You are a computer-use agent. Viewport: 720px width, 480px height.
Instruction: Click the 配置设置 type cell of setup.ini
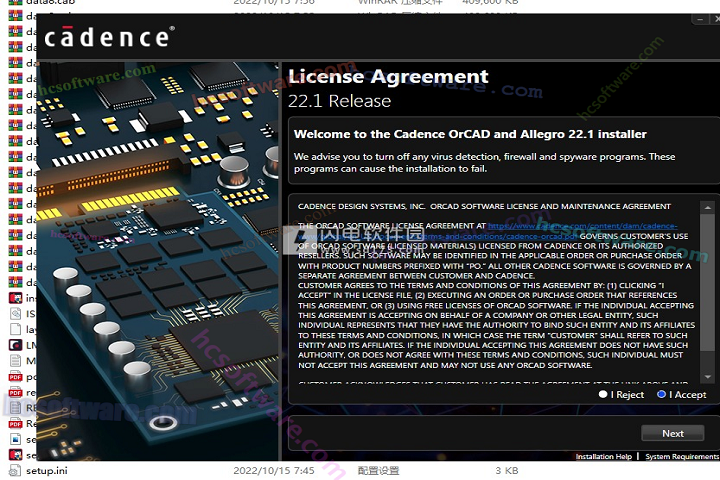pyautogui.click(x=378, y=471)
